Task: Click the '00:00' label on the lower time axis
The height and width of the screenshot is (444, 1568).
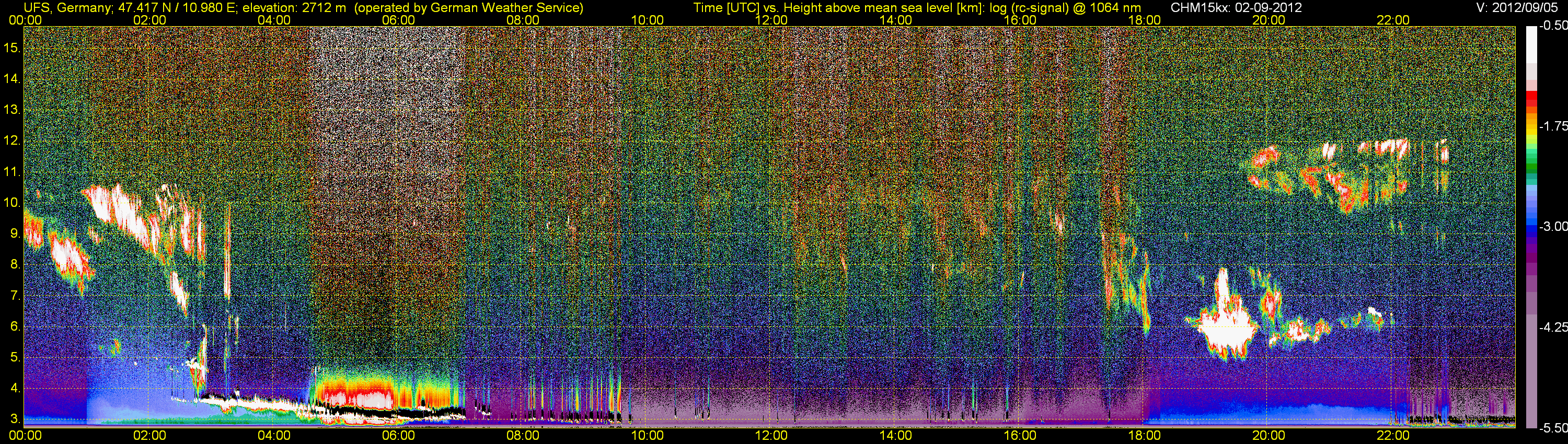Action: click(x=26, y=436)
